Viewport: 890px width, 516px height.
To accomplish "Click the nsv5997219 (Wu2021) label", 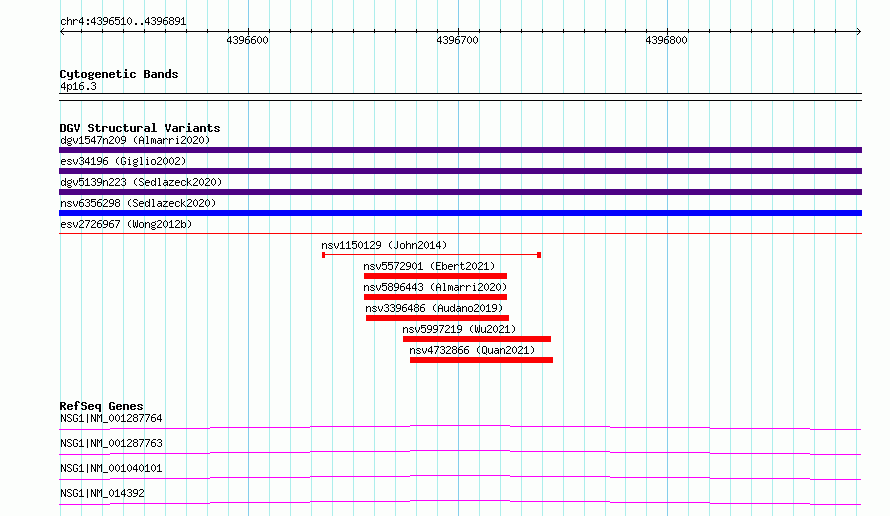I will pos(459,329).
